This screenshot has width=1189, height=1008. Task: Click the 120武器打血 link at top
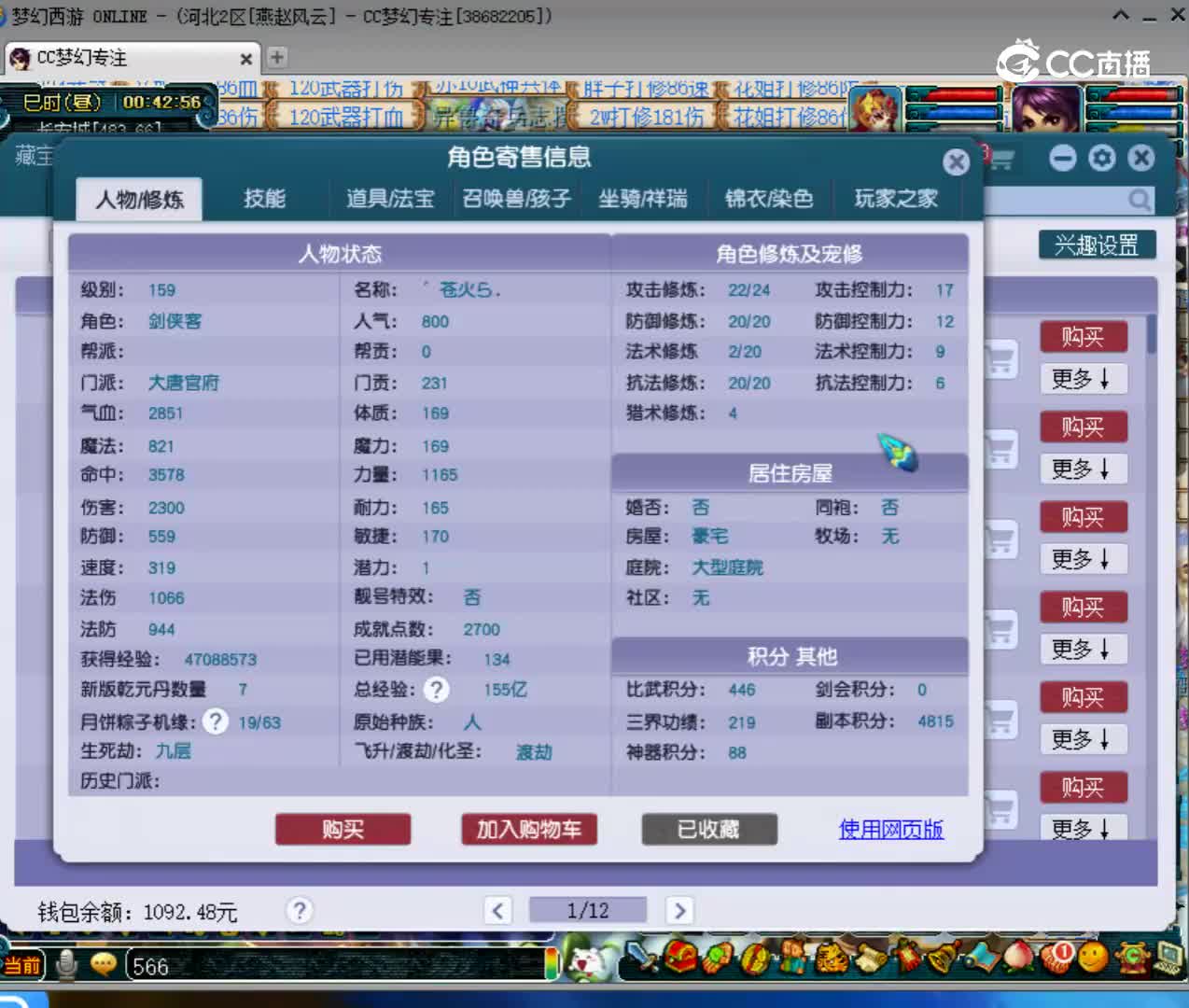[345, 117]
